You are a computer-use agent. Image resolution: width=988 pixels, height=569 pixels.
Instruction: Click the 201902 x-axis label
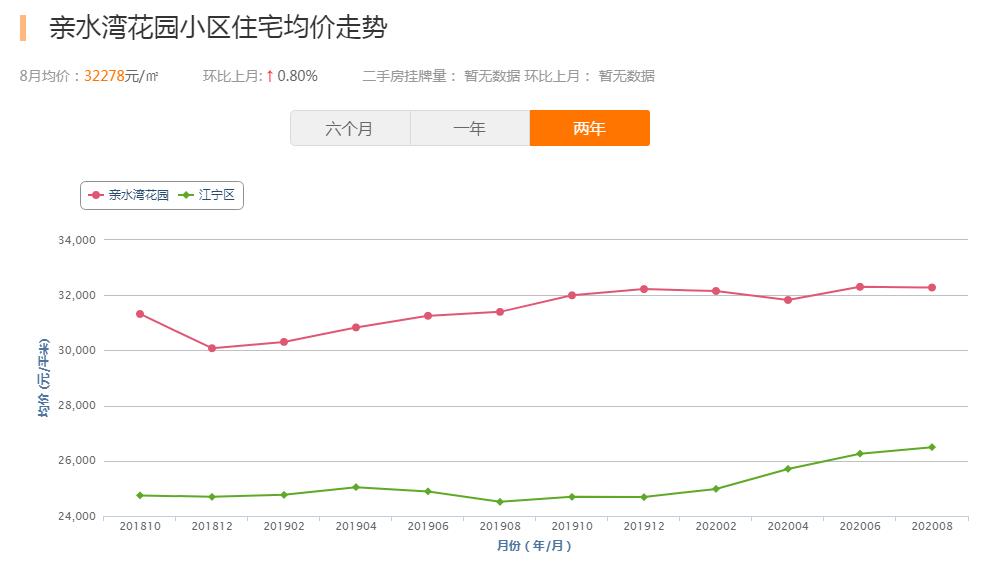(284, 527)
